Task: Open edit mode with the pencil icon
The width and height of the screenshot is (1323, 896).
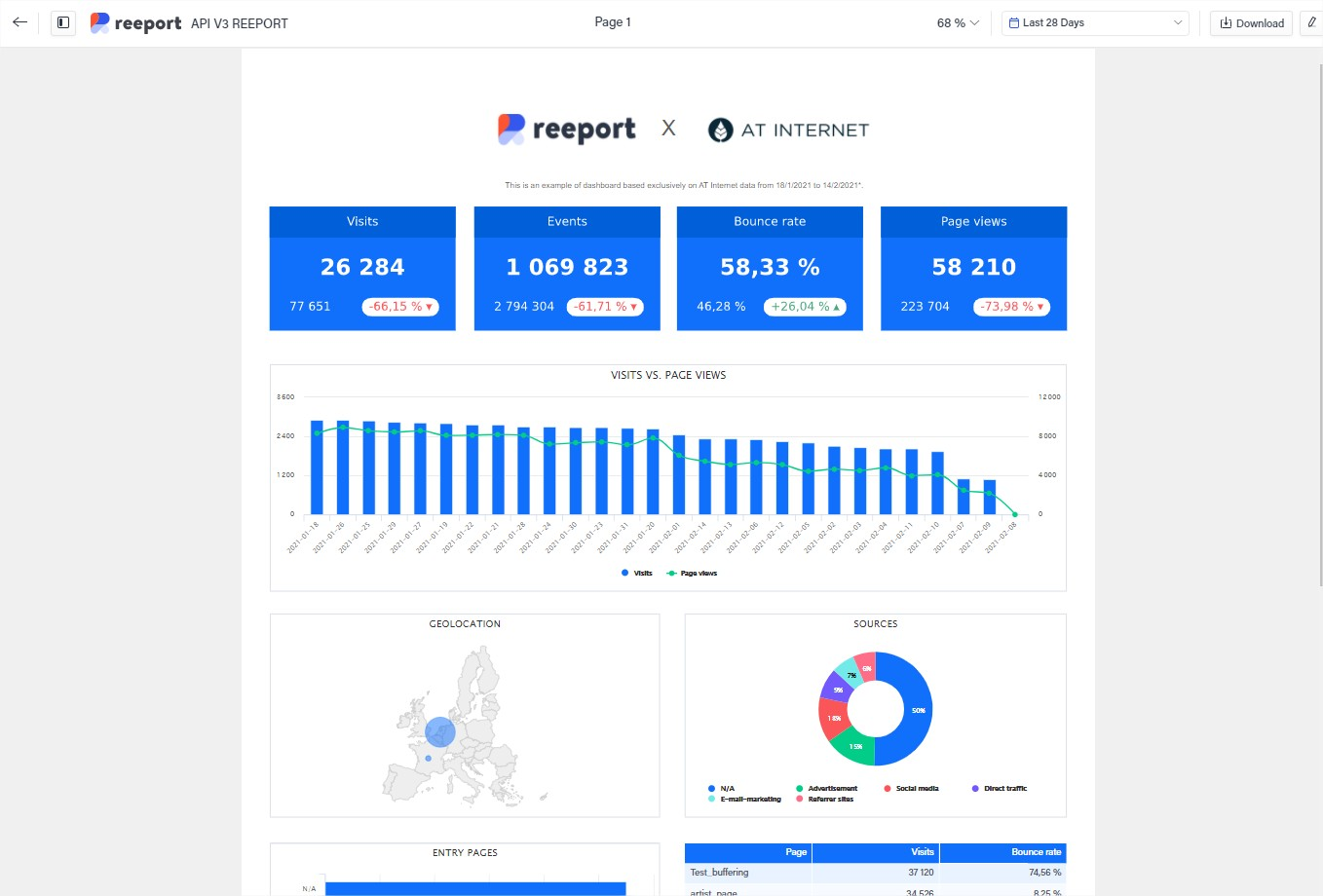Action: tap(1311, 22)
